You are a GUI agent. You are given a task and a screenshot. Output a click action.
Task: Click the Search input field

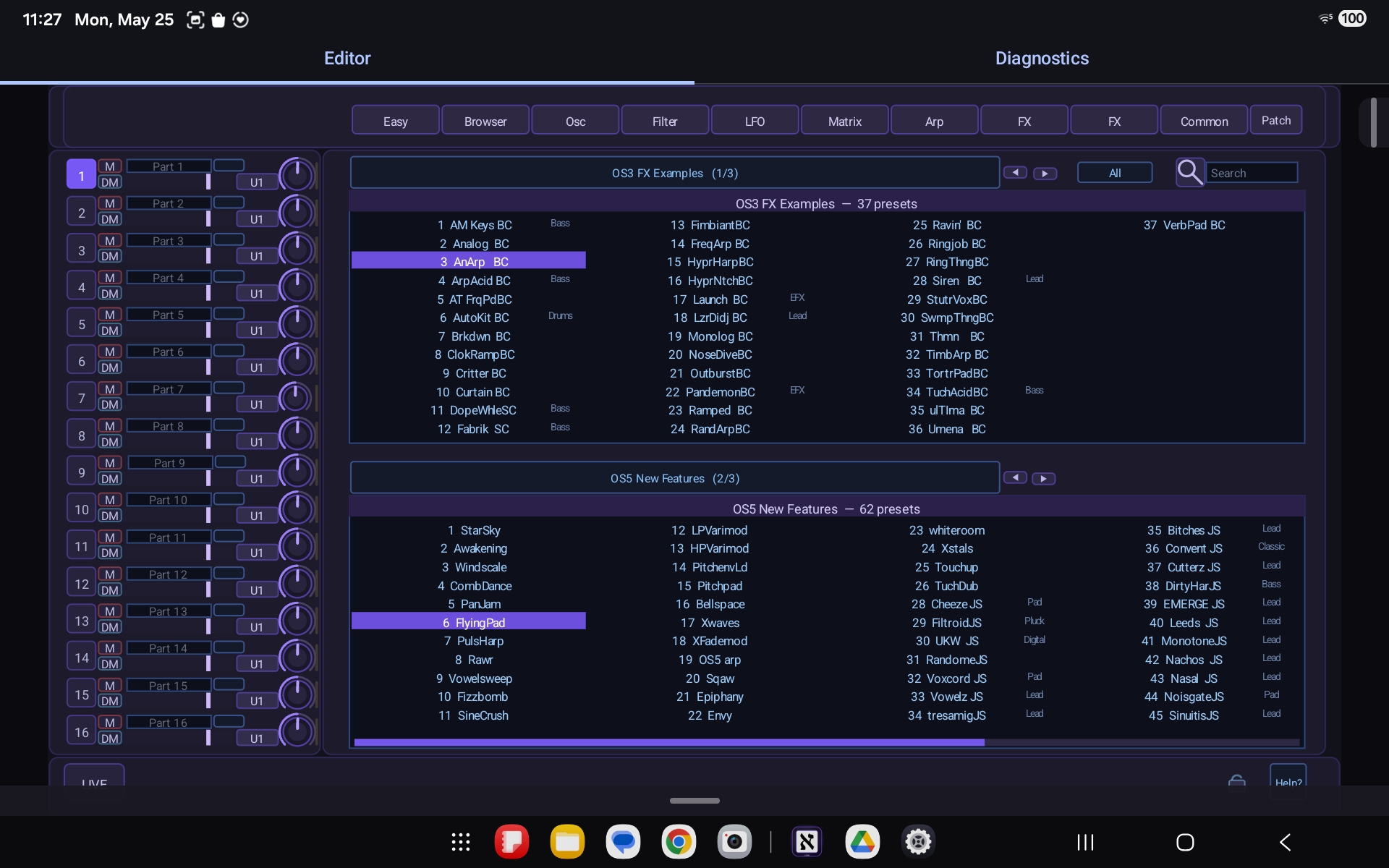(1253, 173)
